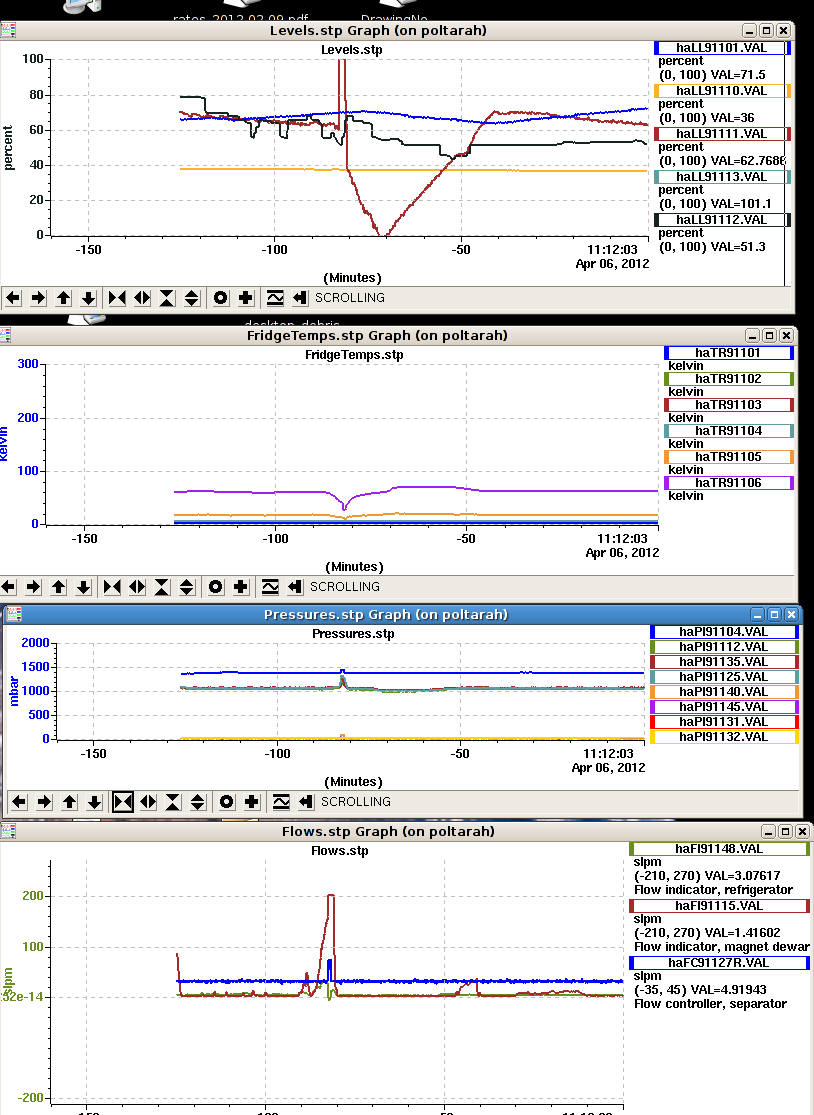Select the haLL91113.VAL legend entry
The height and width of the screenshot is (1115, 814).
coord(722,177)
